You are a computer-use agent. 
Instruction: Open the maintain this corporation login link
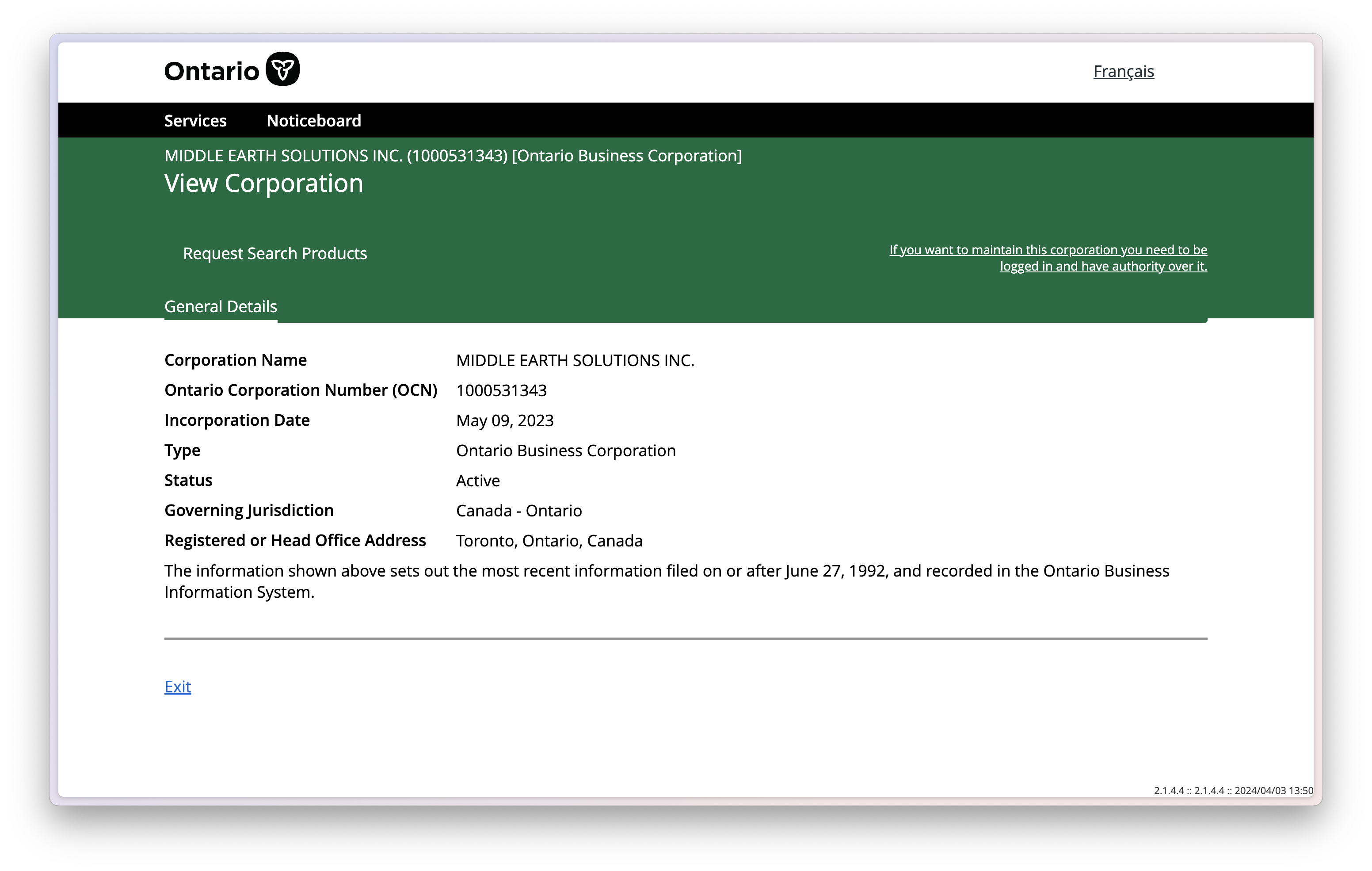[1048, 258]
